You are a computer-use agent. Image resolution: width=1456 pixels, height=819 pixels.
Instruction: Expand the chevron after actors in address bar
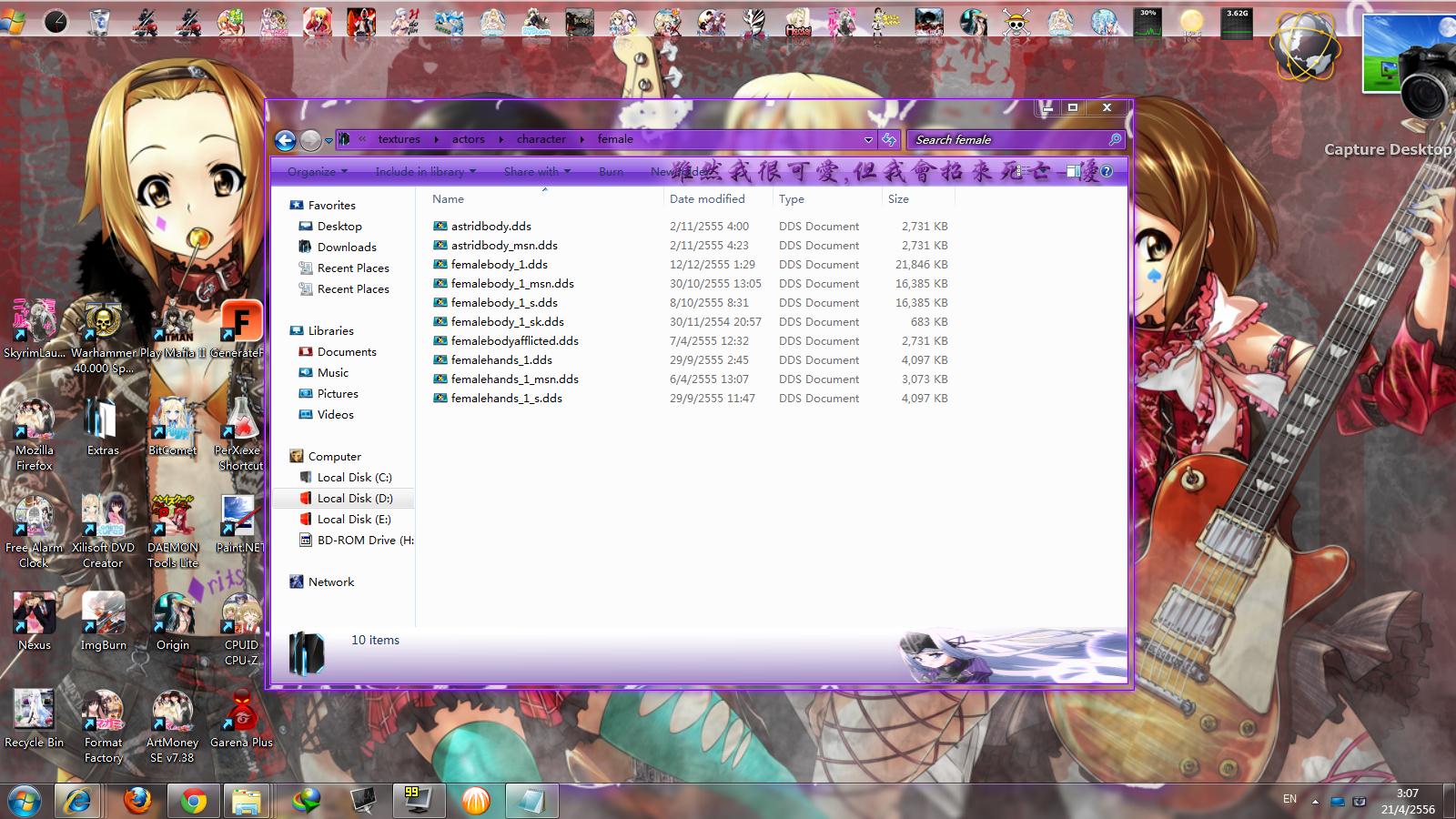point(500,139)
